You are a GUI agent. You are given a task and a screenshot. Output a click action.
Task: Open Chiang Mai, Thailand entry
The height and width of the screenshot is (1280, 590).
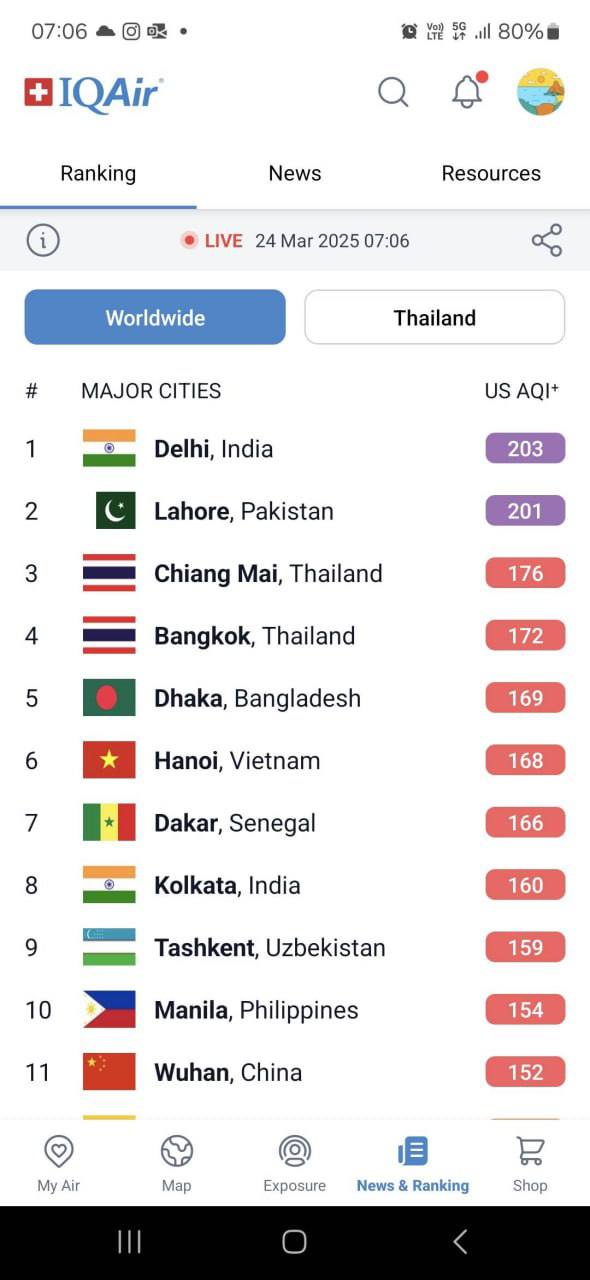point(295,573)
